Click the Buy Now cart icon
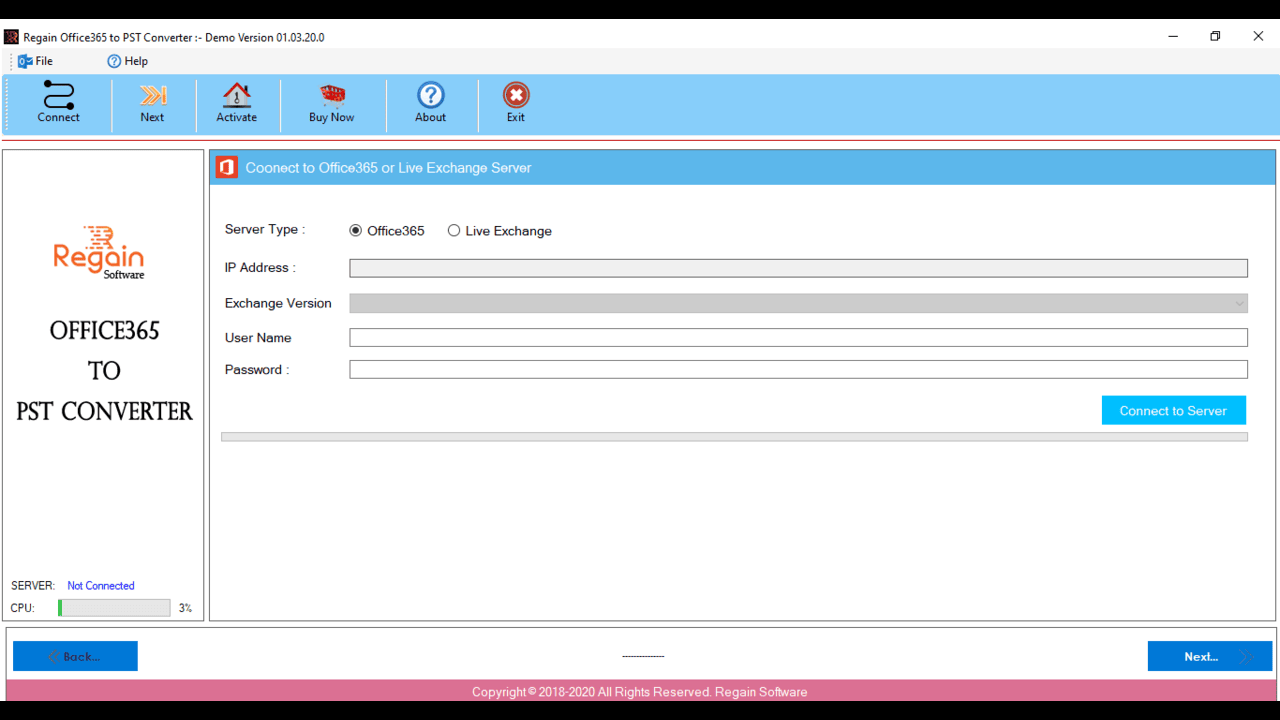This screenshot has width=1280, height=720. [332, 95]
